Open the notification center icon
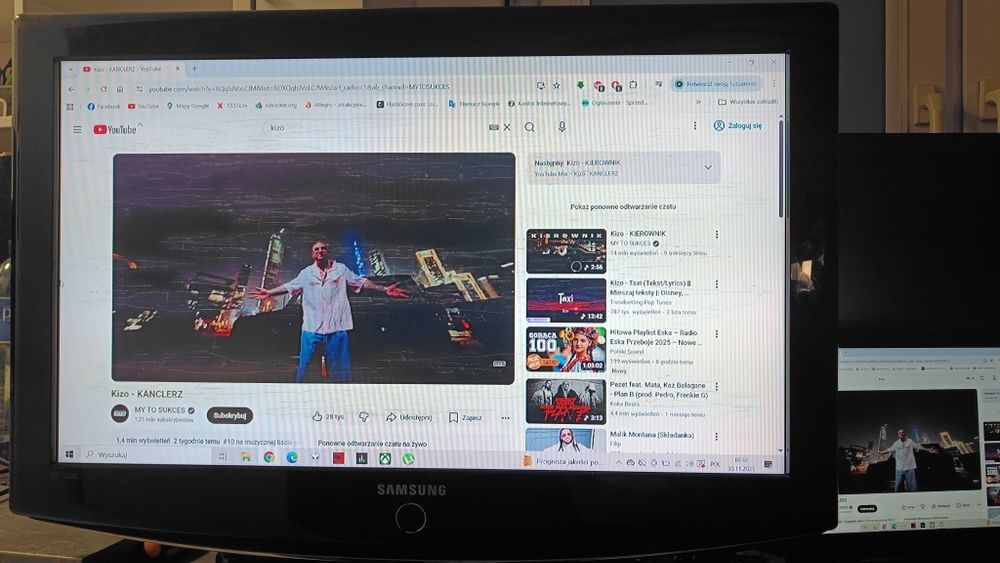Screen dimensions: 1000x563 tap(768, 464)
